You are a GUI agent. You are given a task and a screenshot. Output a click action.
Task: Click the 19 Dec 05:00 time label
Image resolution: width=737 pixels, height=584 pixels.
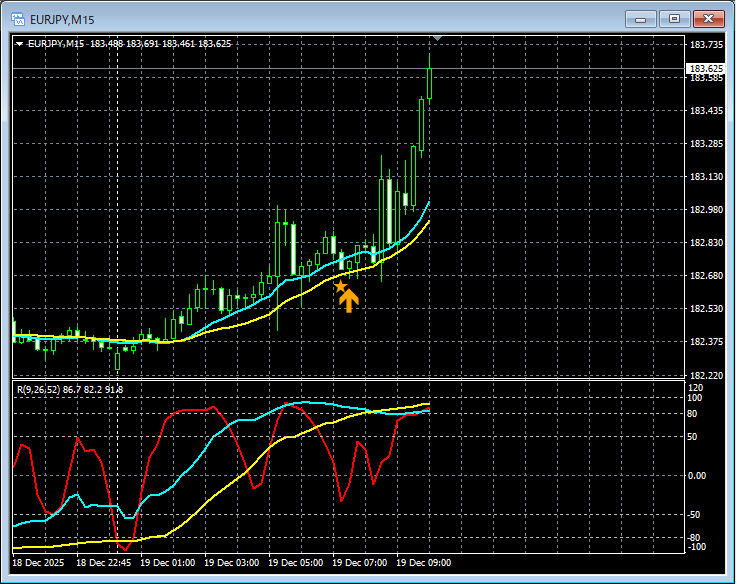[x=297, y=563]
